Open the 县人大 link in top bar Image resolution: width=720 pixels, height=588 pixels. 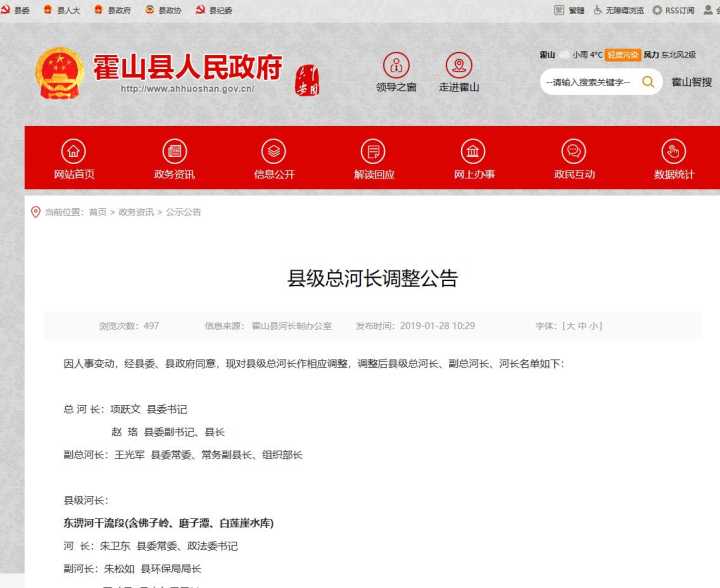coord(62,10)
